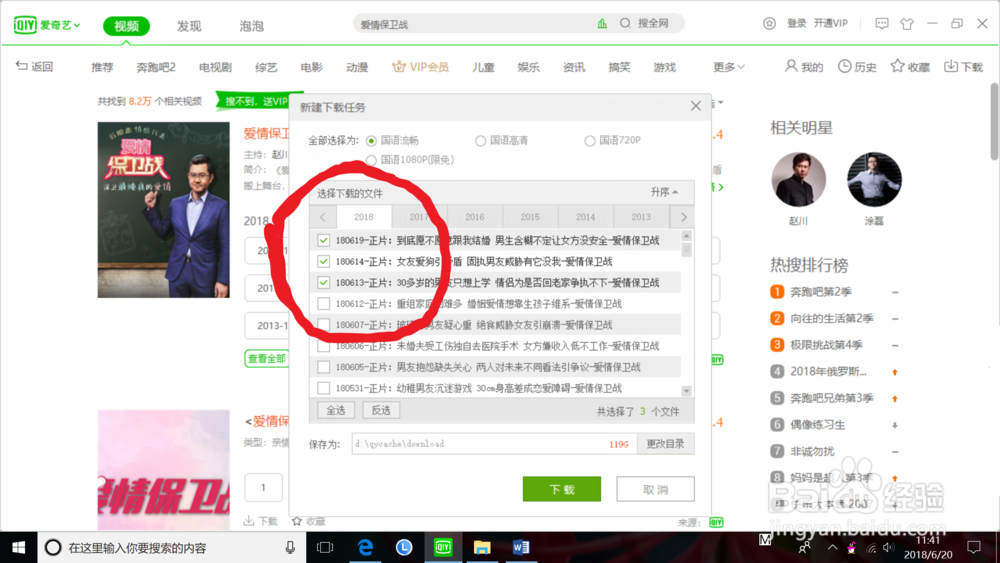Open 发现 top tab
The image size is (1000, 563).
(x=189, y=26)
